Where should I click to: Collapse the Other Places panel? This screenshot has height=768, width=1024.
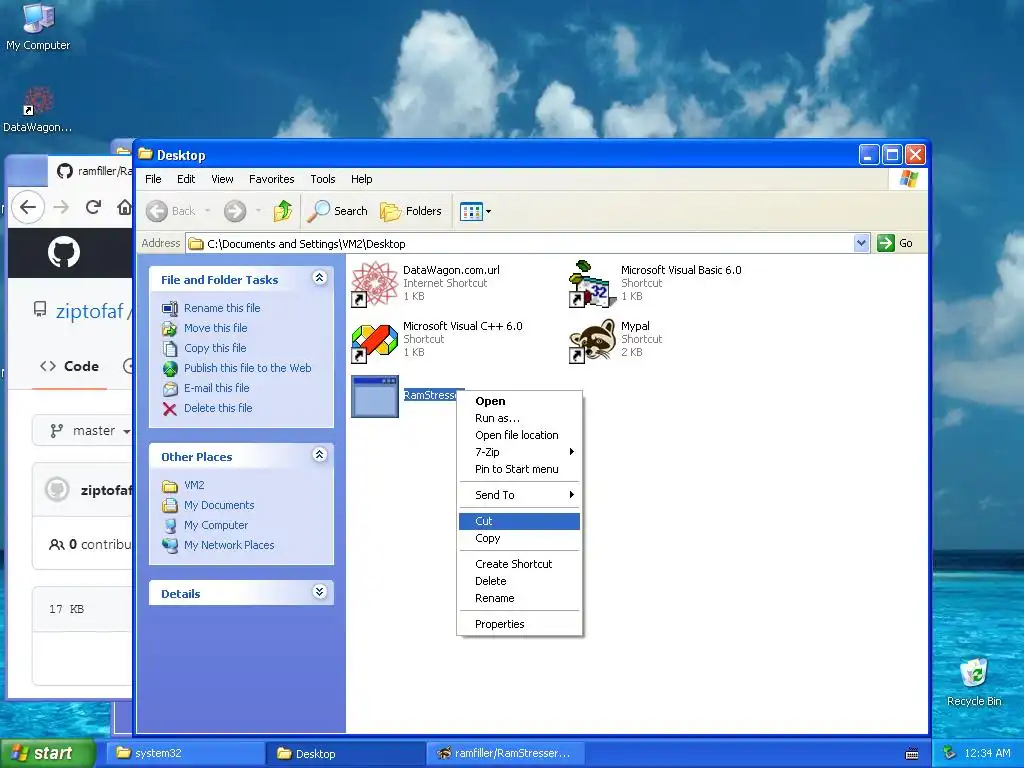tap(319, 455)
